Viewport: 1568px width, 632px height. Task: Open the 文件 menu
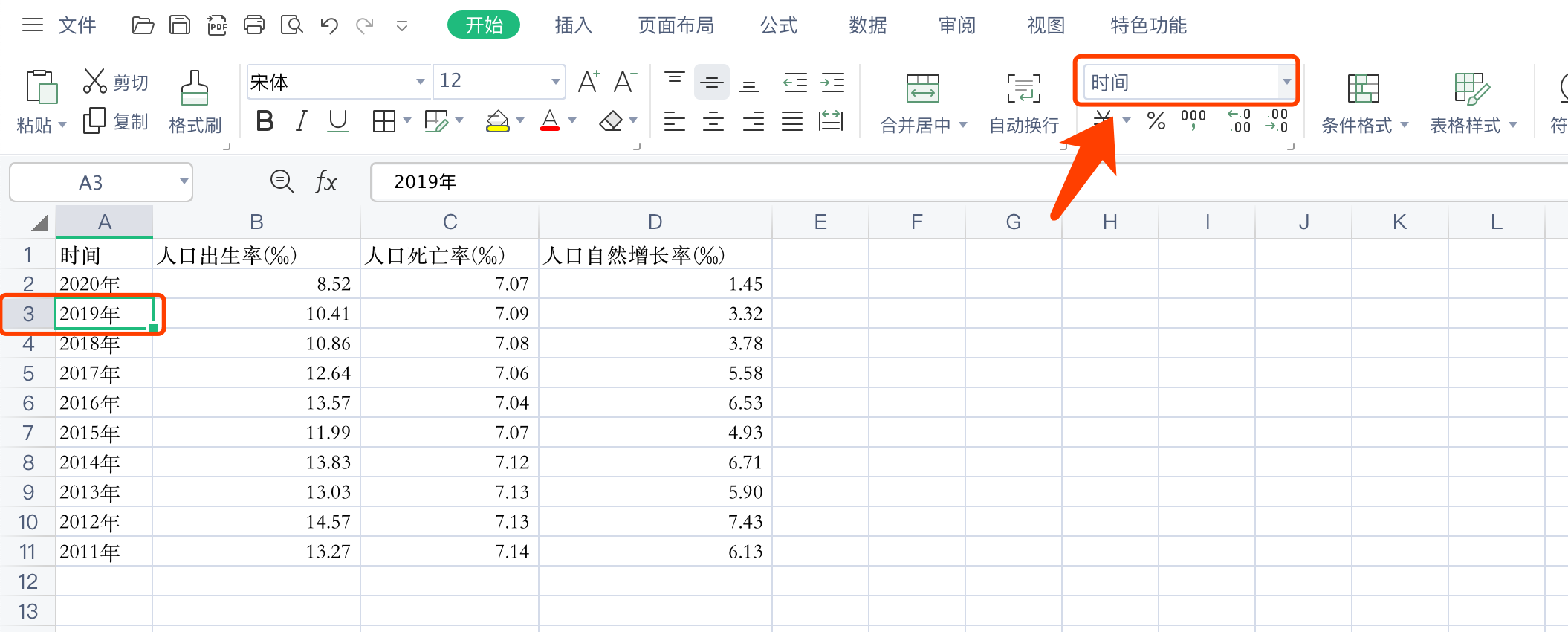[x=77, y=26]
